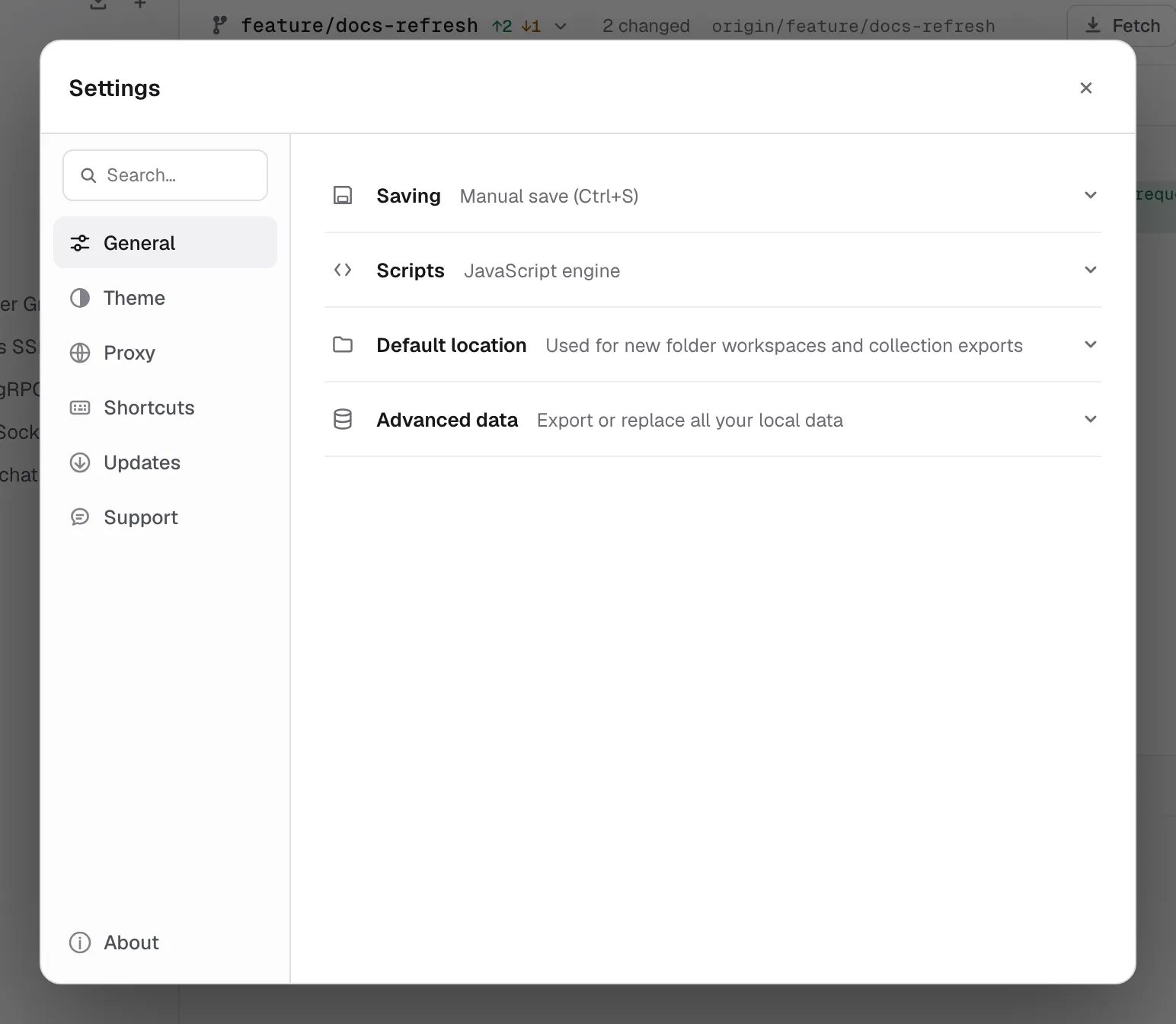
Task: Click the code brackets Scripts icon
Action: pos(343,270)
